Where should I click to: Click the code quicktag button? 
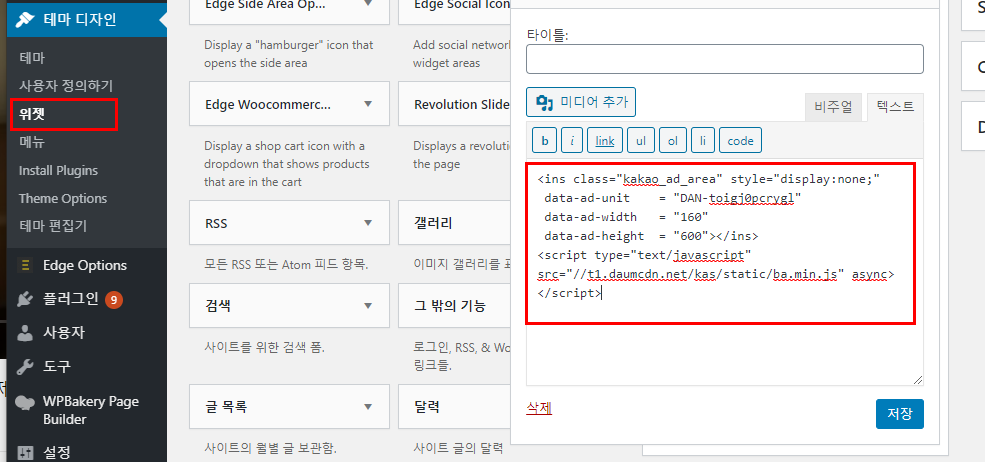741,141
